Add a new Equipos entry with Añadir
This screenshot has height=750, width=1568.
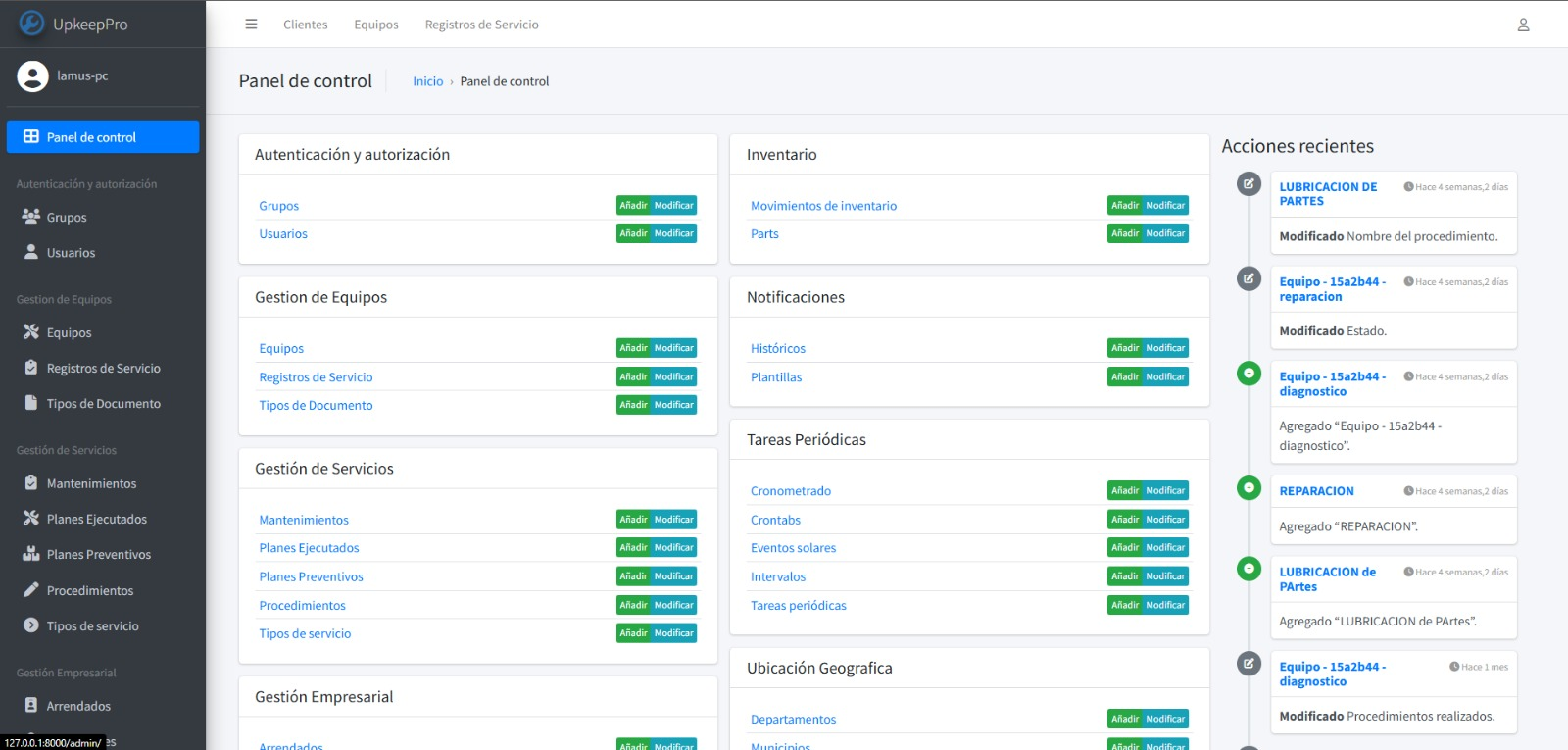point(633,348)
